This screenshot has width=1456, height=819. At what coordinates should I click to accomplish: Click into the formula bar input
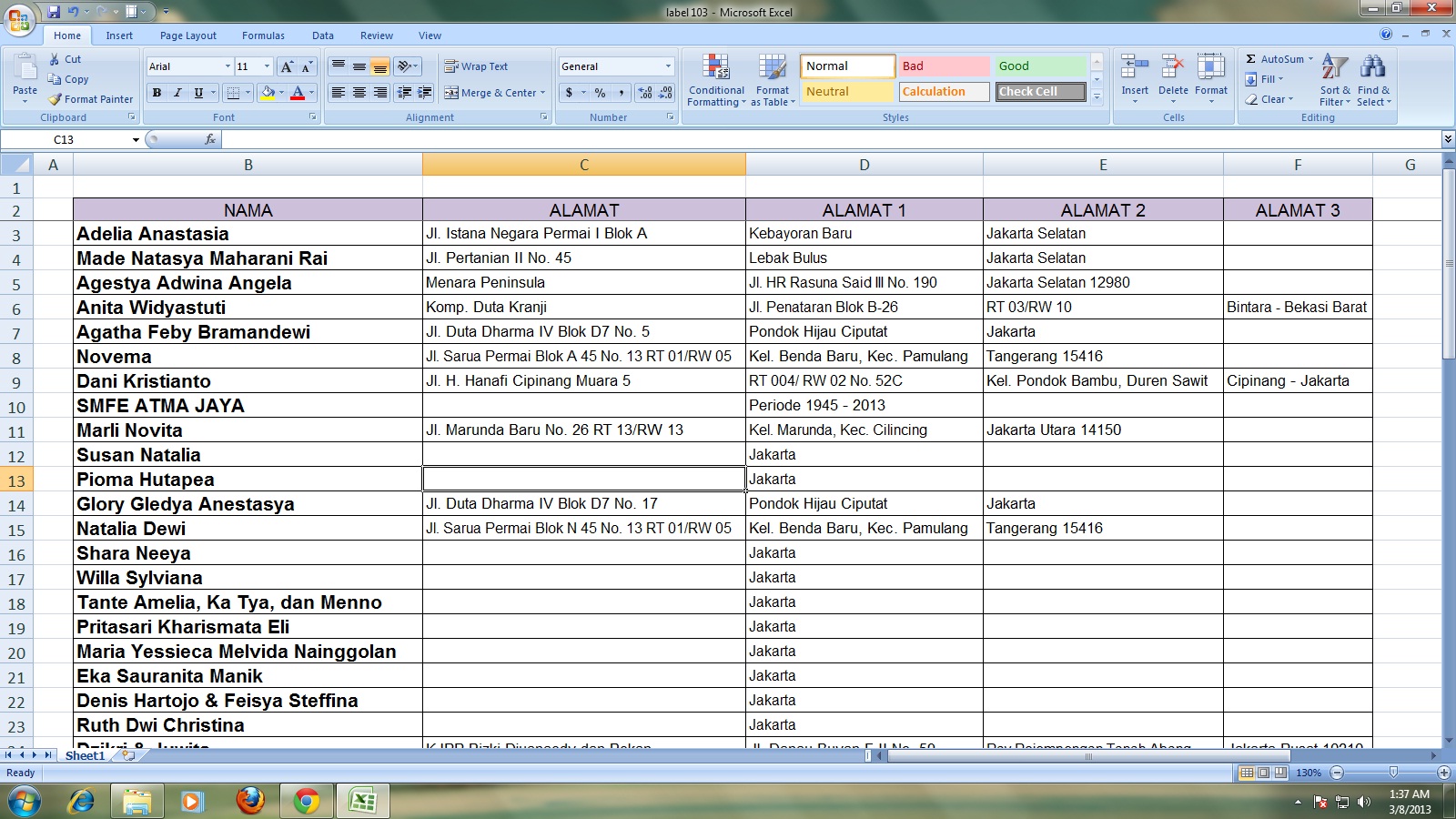[x=830, y=139]
